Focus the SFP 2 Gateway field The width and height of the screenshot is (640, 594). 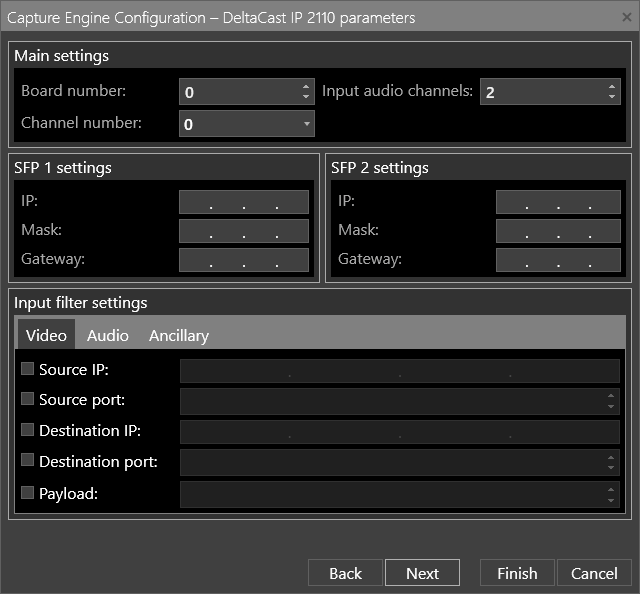point(558,260)
